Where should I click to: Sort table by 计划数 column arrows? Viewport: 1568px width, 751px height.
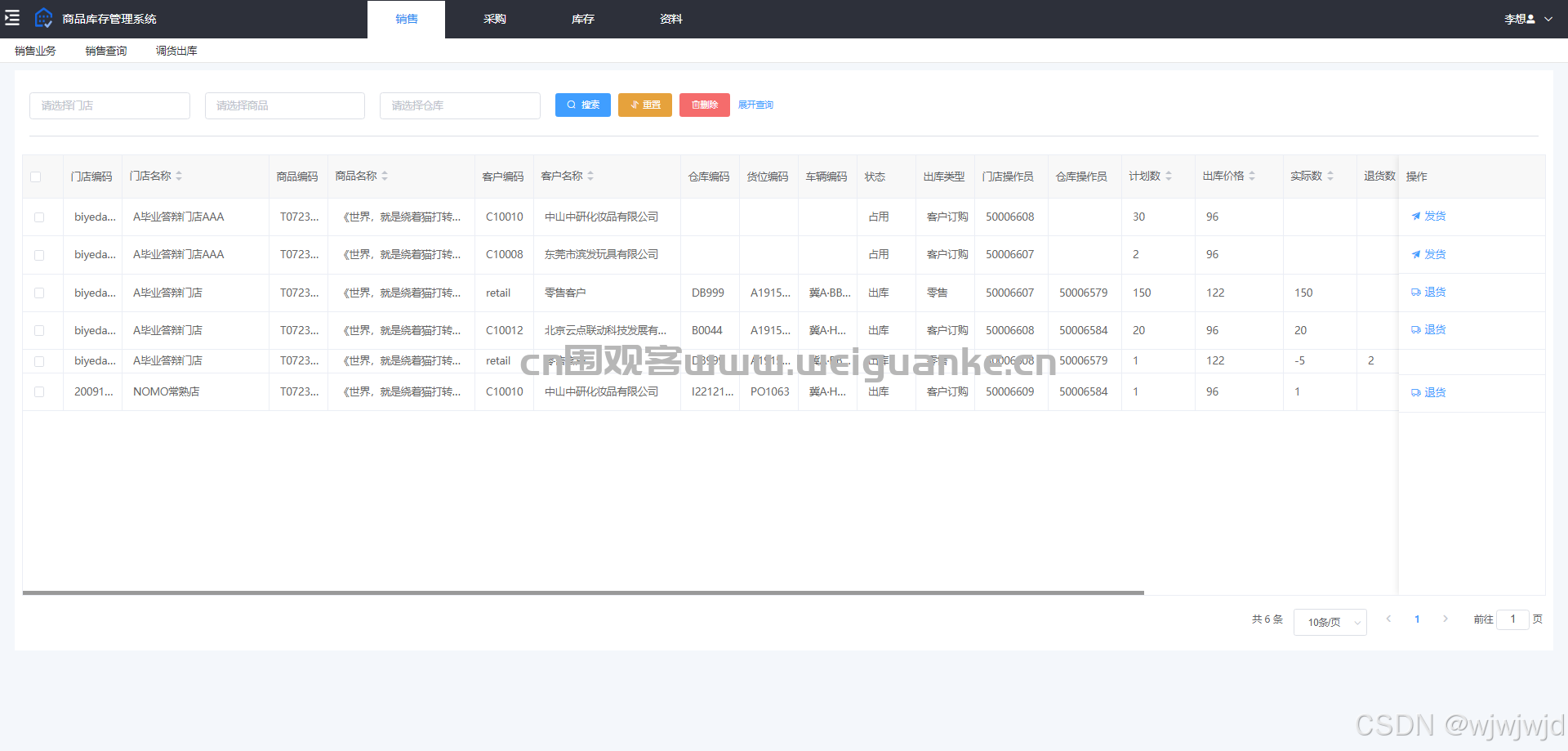1167,175
